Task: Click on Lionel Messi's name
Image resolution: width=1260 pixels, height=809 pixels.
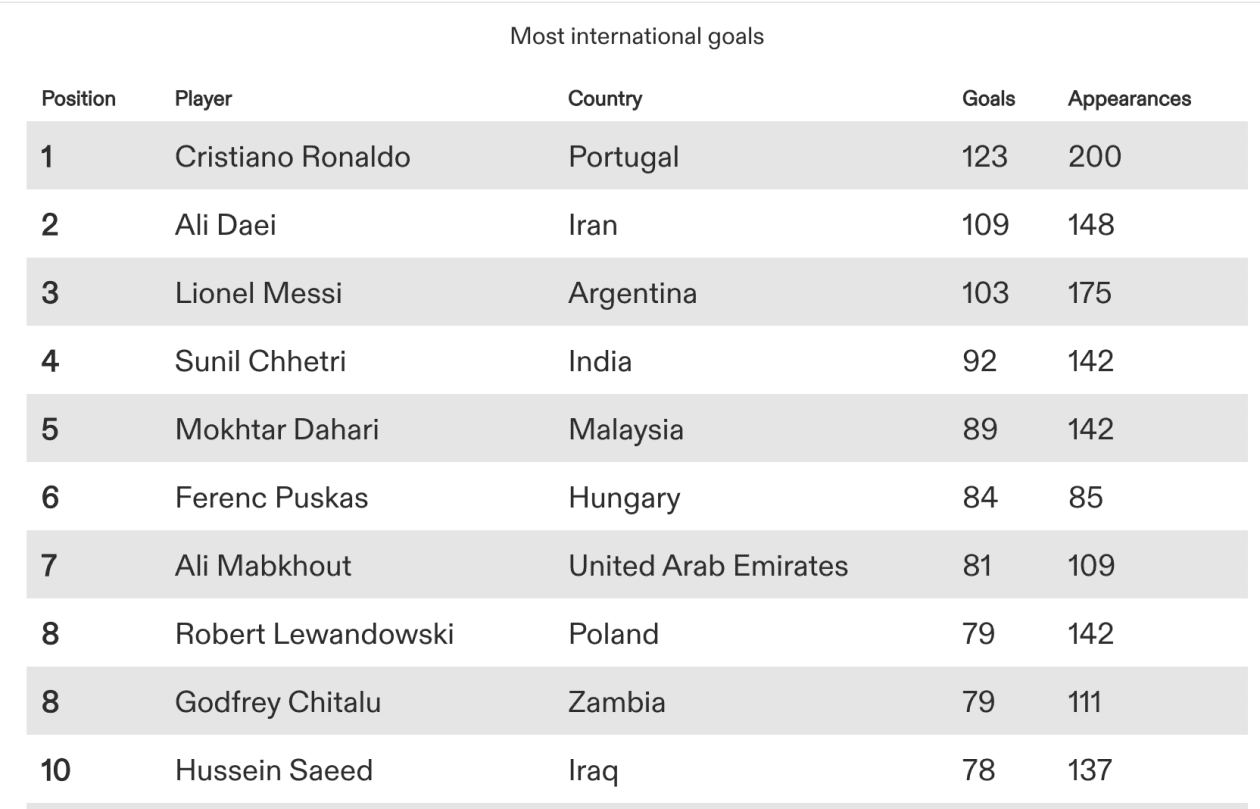Action: tap(259, 293)
